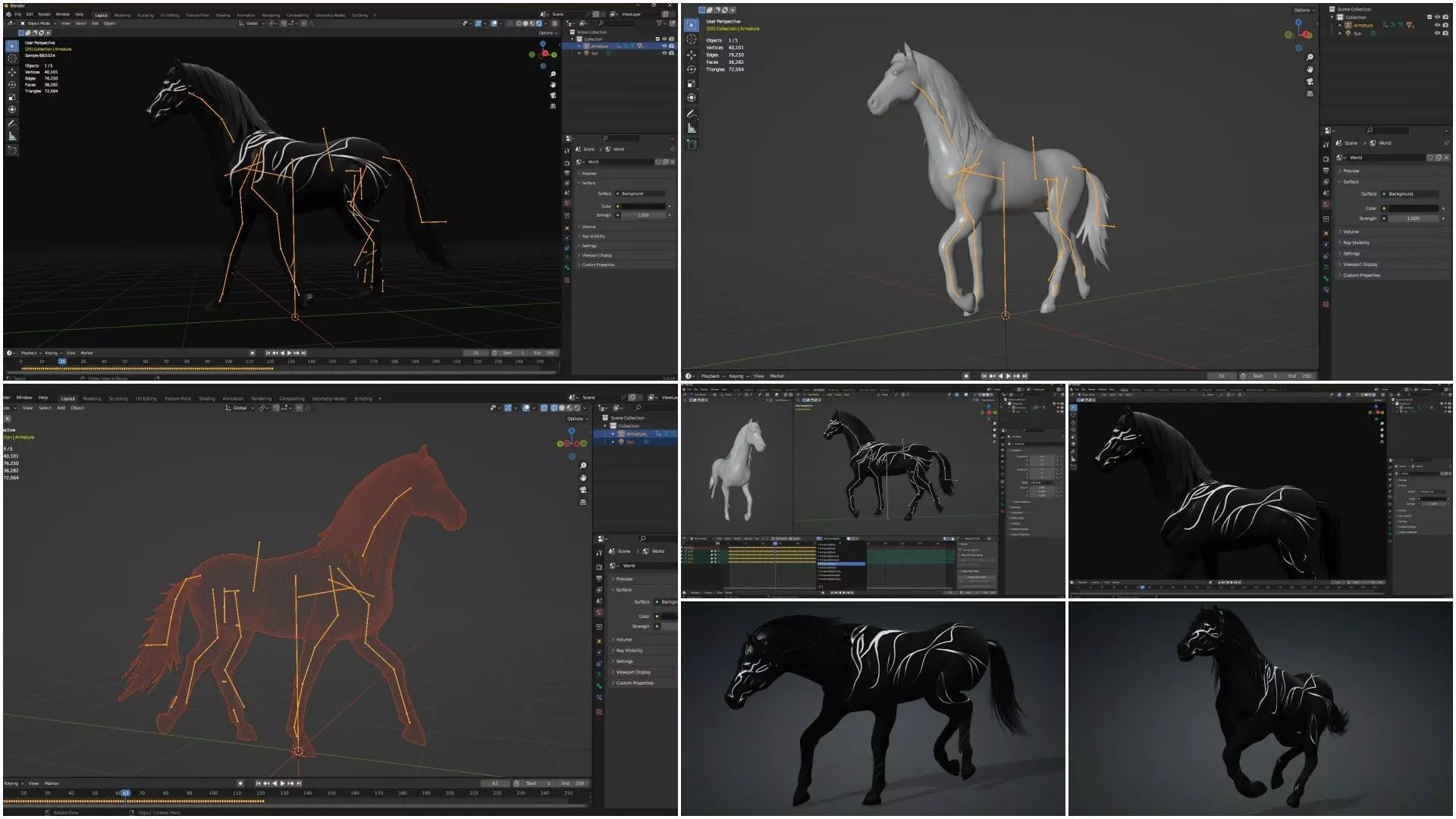Select the Transform tool in the gray-horse window
The height and width of the screenshot is (819, 1456).
(691, 98)
